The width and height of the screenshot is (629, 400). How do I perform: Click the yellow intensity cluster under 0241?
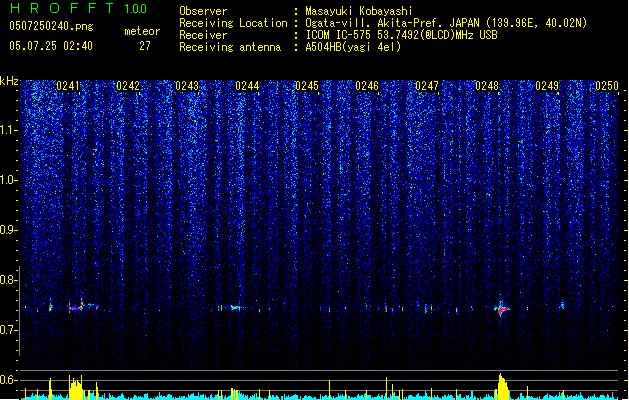pos(75,387)
